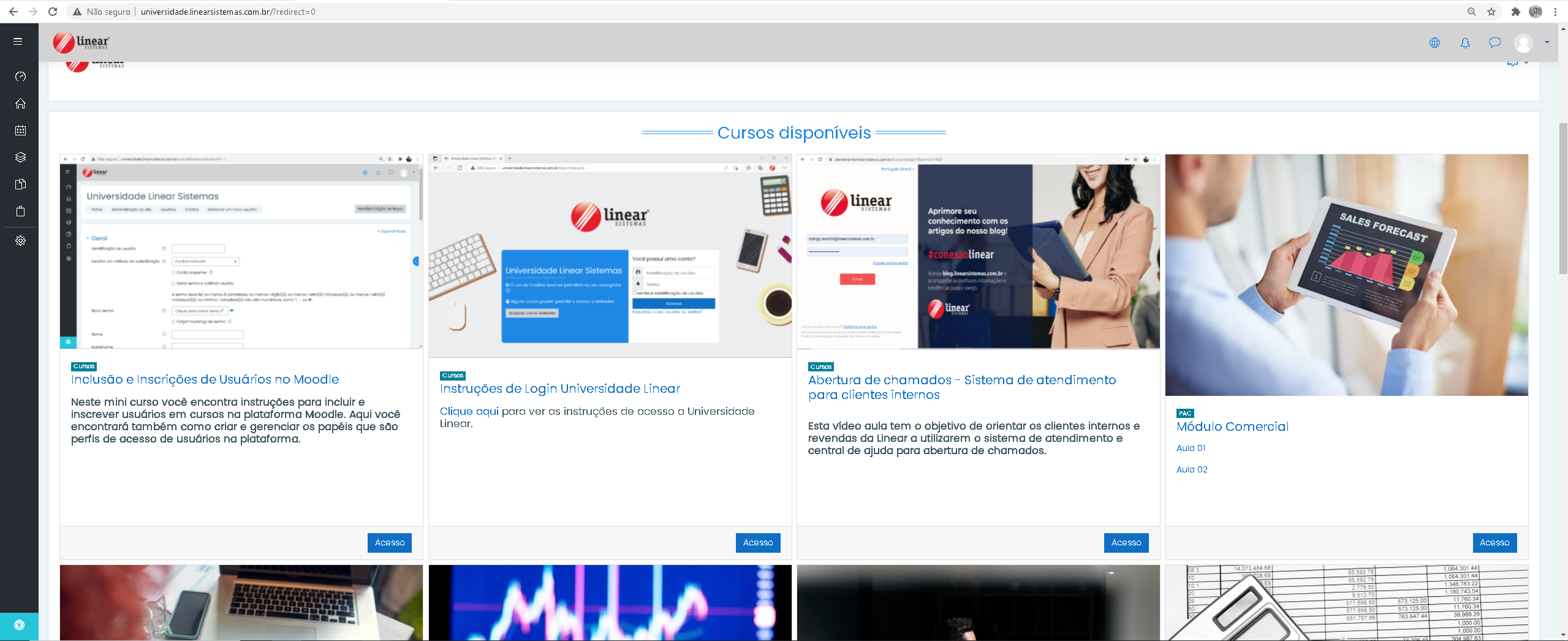The width and height of the screenshot is (1568, 641).
Task: Open the documents copy icon in sidebar
Action: (x=20, y=184)
